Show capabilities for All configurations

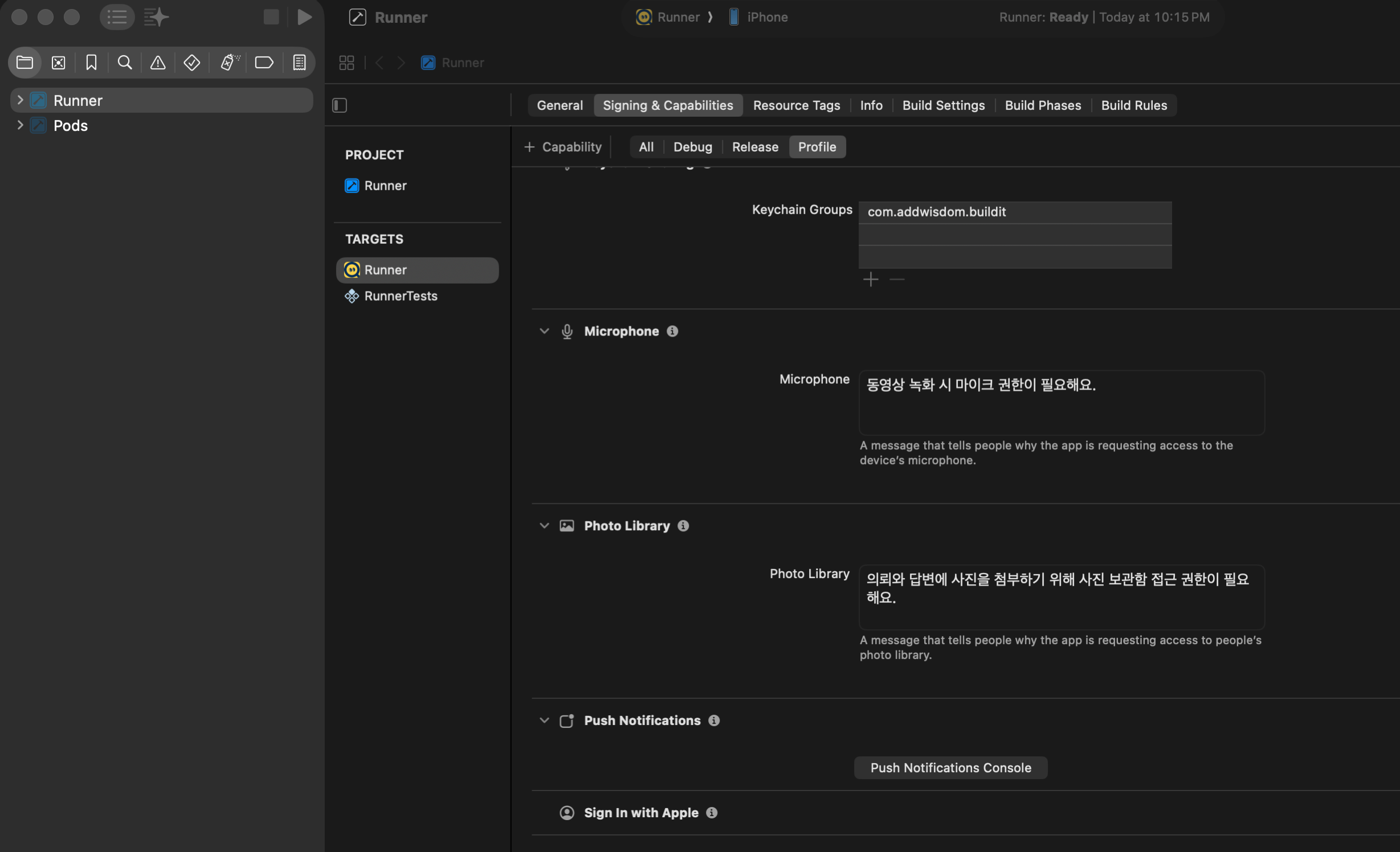tap(646, 147)
